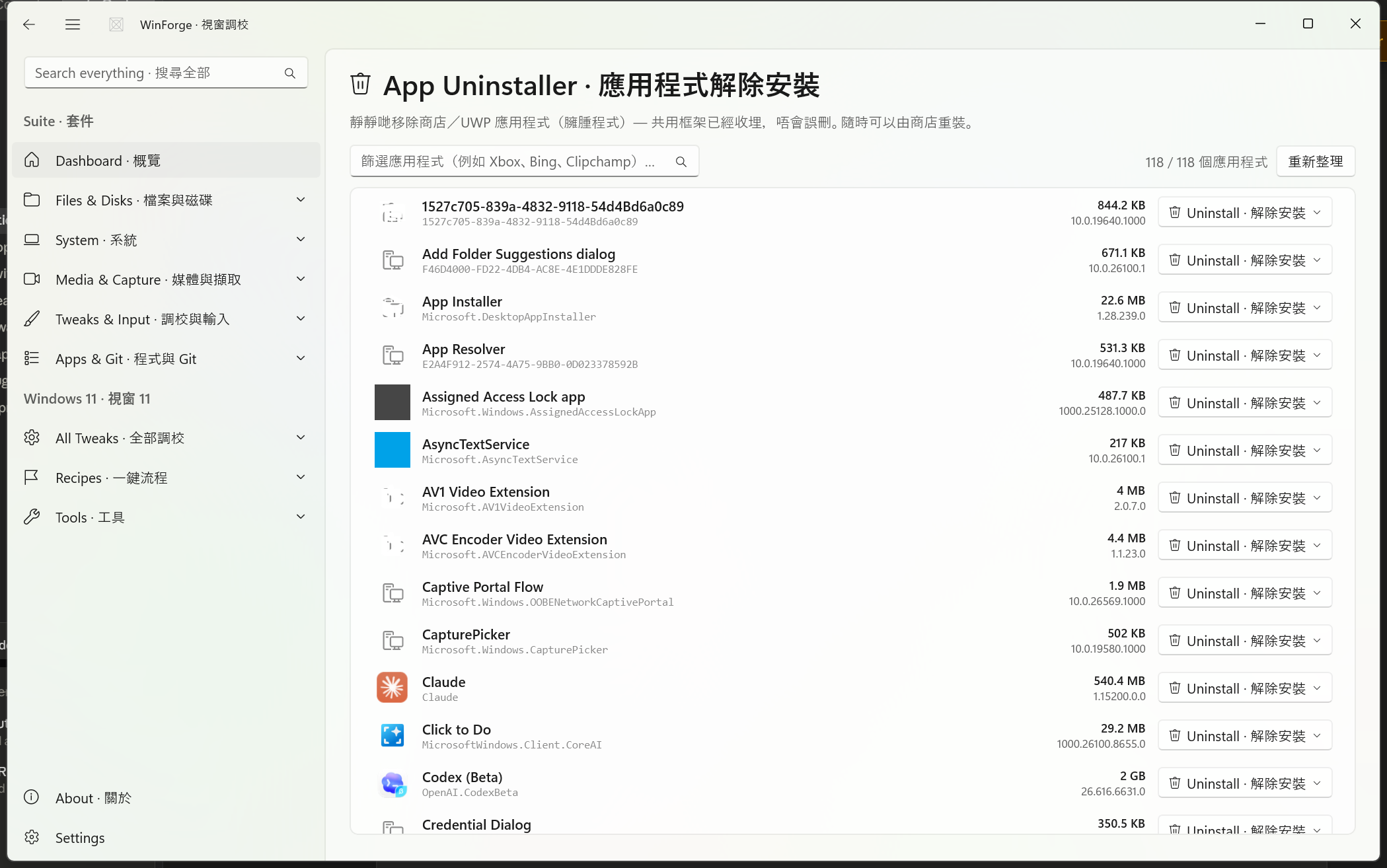Click the App Resolver icon
The width and height of the screenshot is (1387, 868).
[393, 355]
